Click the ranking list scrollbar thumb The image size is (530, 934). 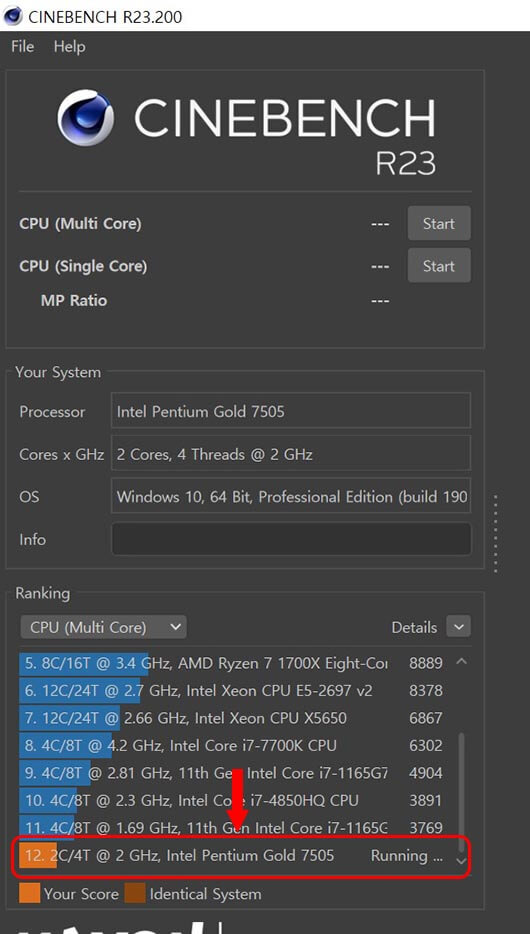pos(462,792)
